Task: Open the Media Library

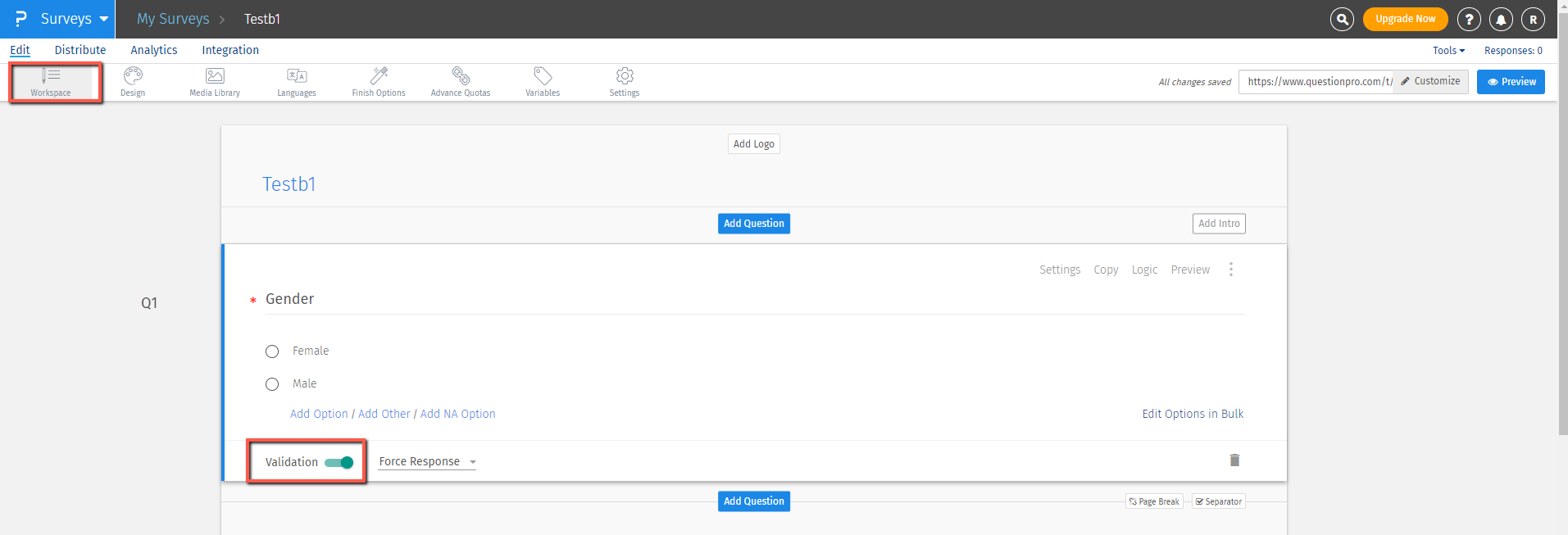Action: tap(215, 81)
